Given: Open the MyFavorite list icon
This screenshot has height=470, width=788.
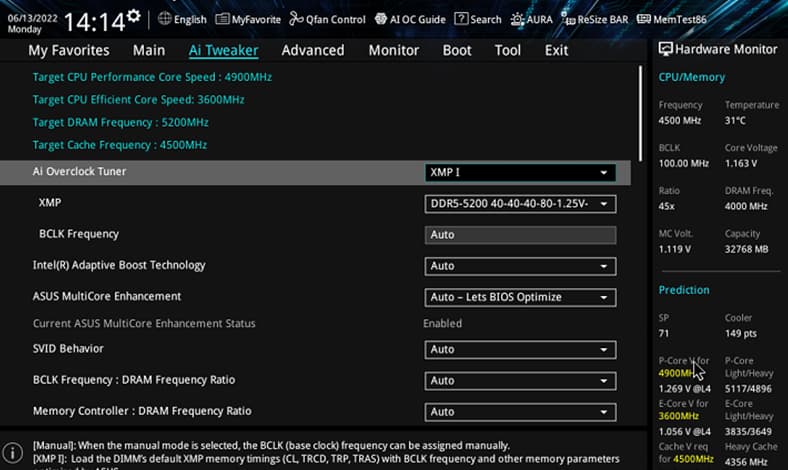Looking at the screenshot, I should pos(222,19).
